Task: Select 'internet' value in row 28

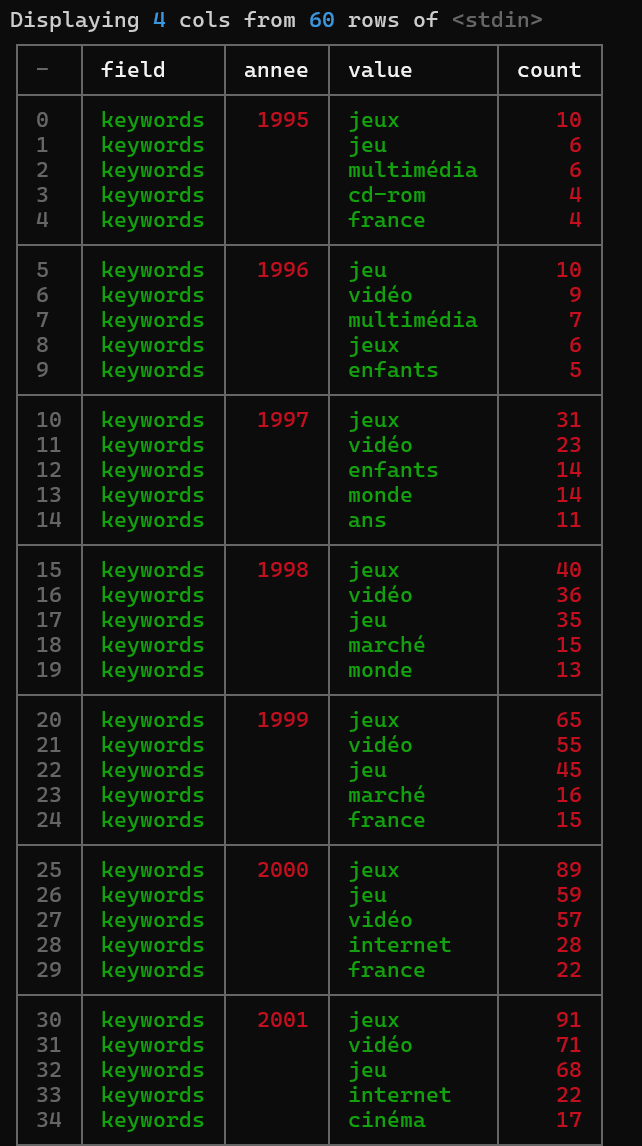Action: coord(400,945)
